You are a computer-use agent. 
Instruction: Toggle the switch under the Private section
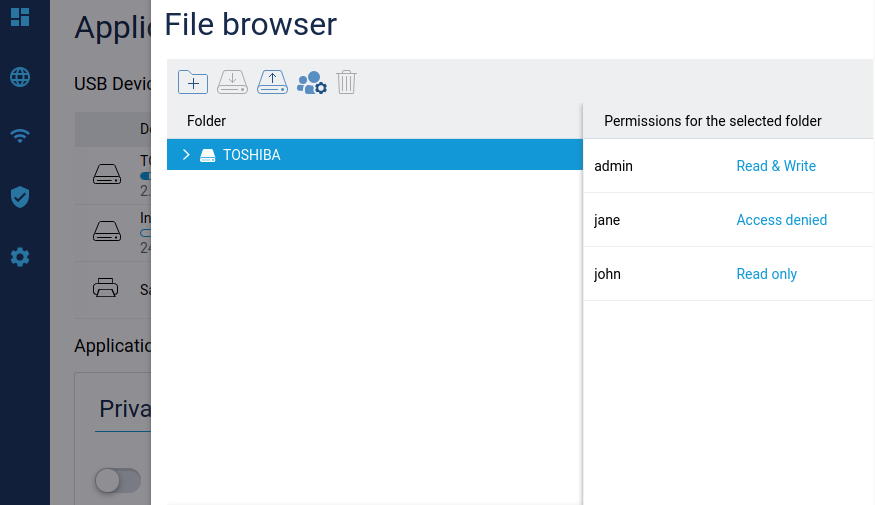(x=117, y=481)
